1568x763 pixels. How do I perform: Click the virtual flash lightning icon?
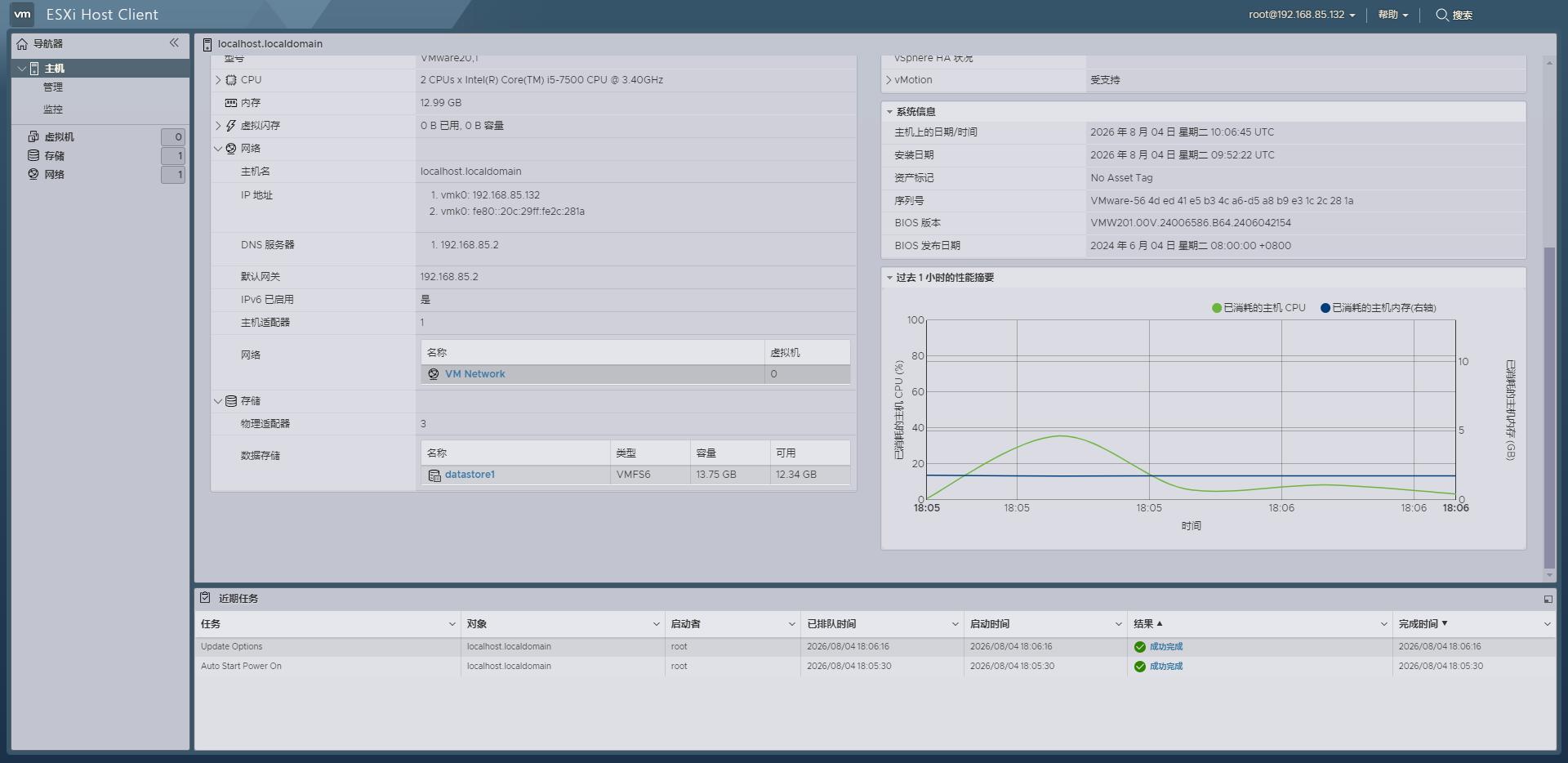pyautogui.click(x=231, y=126)
